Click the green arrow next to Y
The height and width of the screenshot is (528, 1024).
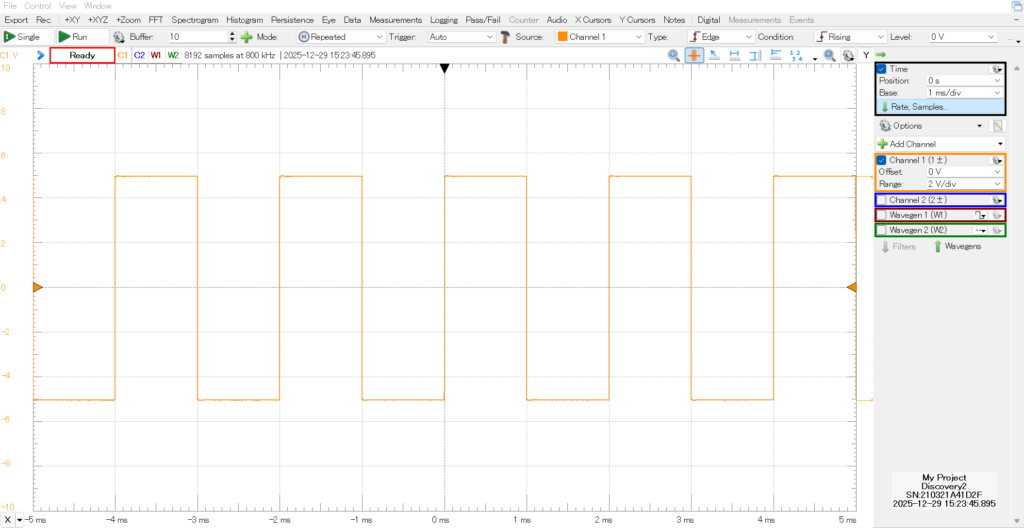coord(881,55)
